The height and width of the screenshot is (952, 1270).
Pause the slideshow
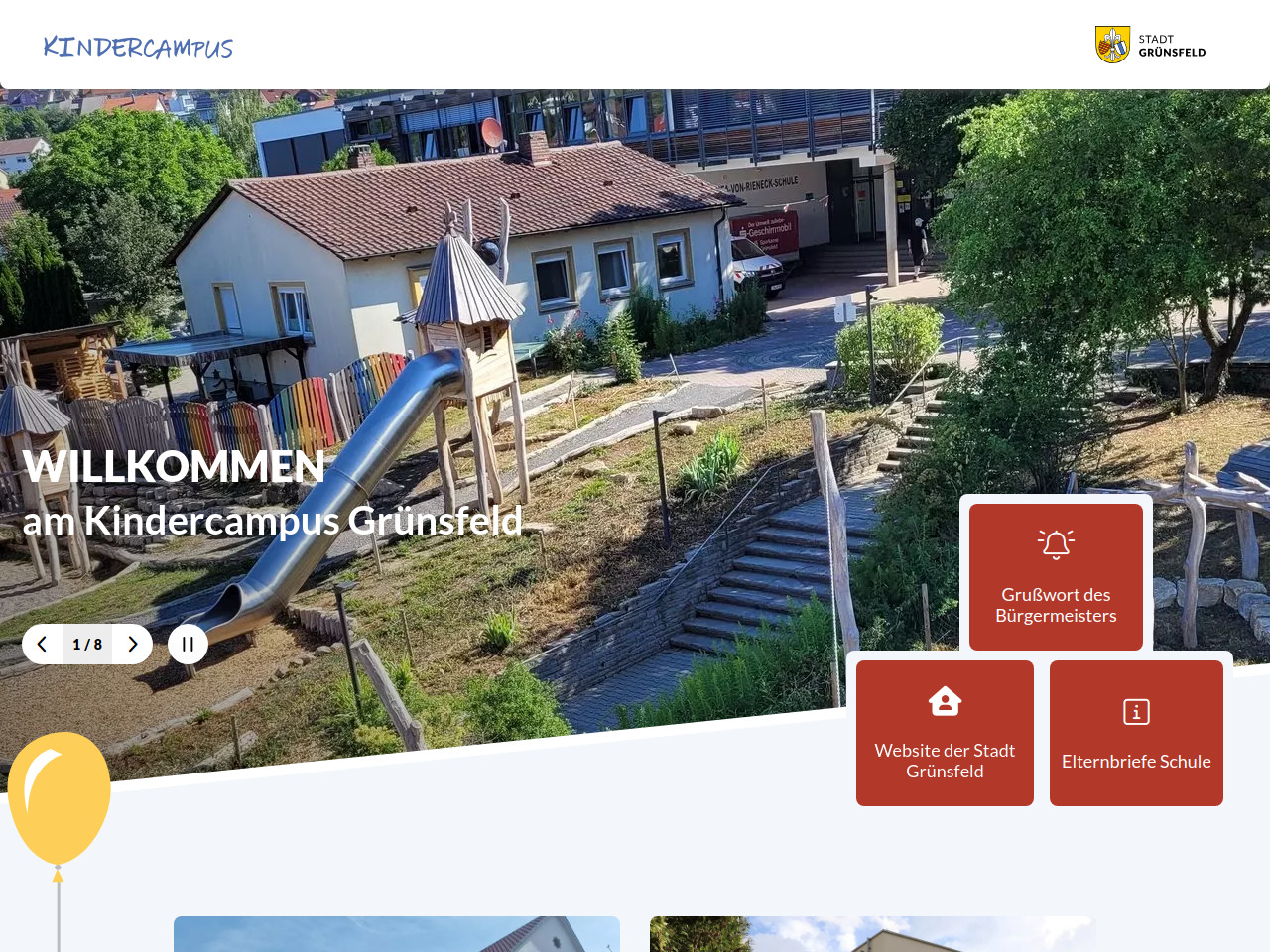tap(188, 645)
